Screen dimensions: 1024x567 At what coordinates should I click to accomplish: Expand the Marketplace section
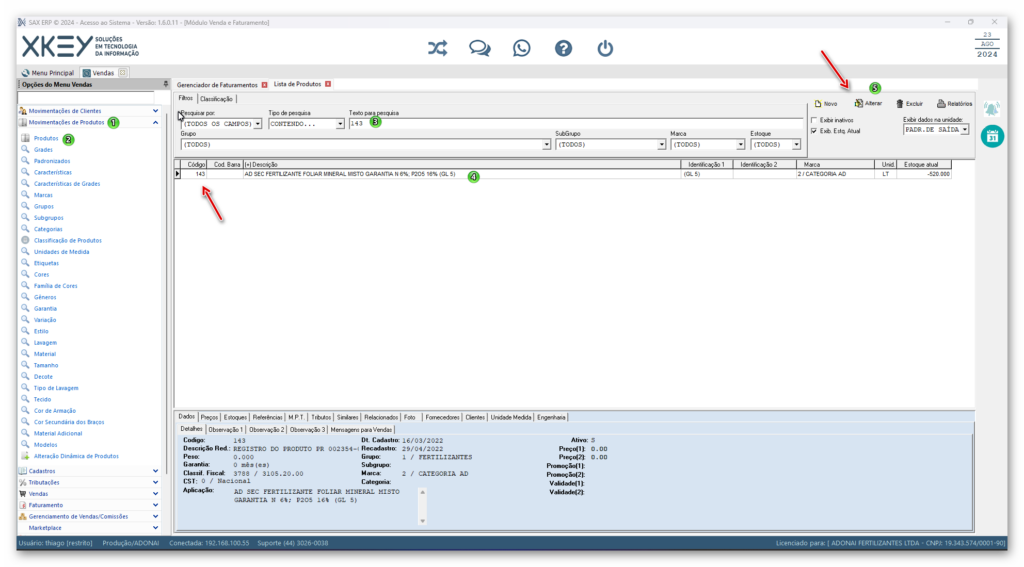155,528
